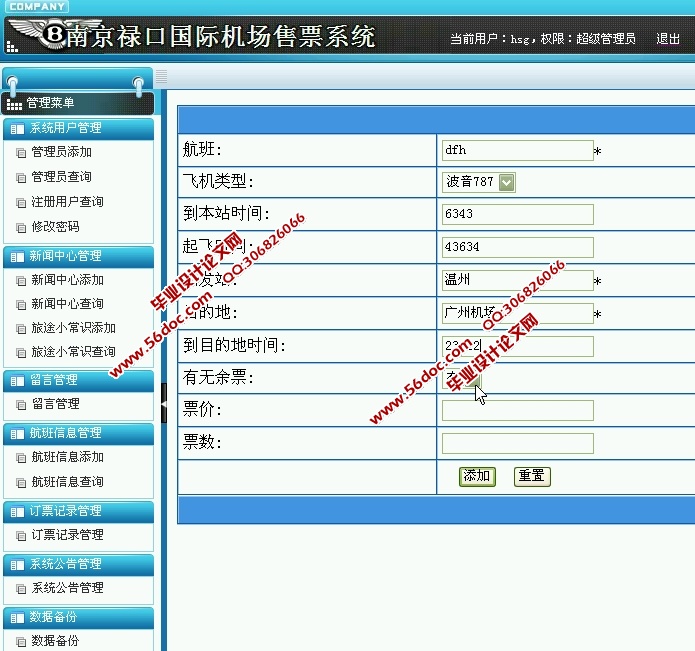Click the icon beside 修改密码
The height and width of the screenshot is (651, 695).
click(21, 228)
